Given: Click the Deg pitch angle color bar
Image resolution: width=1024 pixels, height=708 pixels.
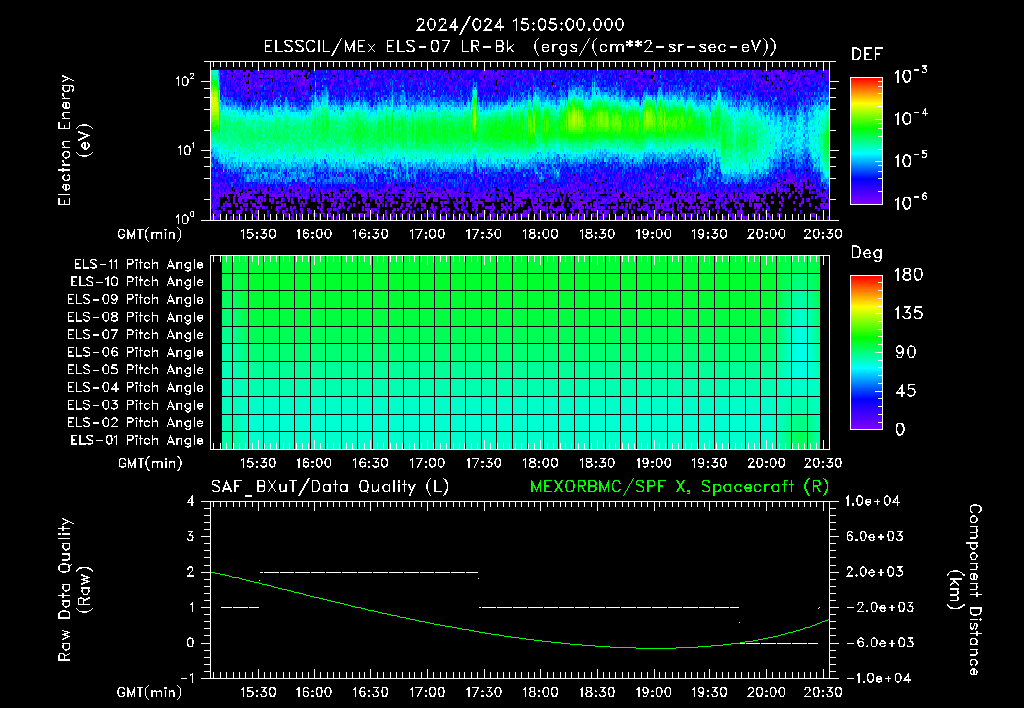Looking at the screenshot, I should pyautogui.click(x=866, y=352).
